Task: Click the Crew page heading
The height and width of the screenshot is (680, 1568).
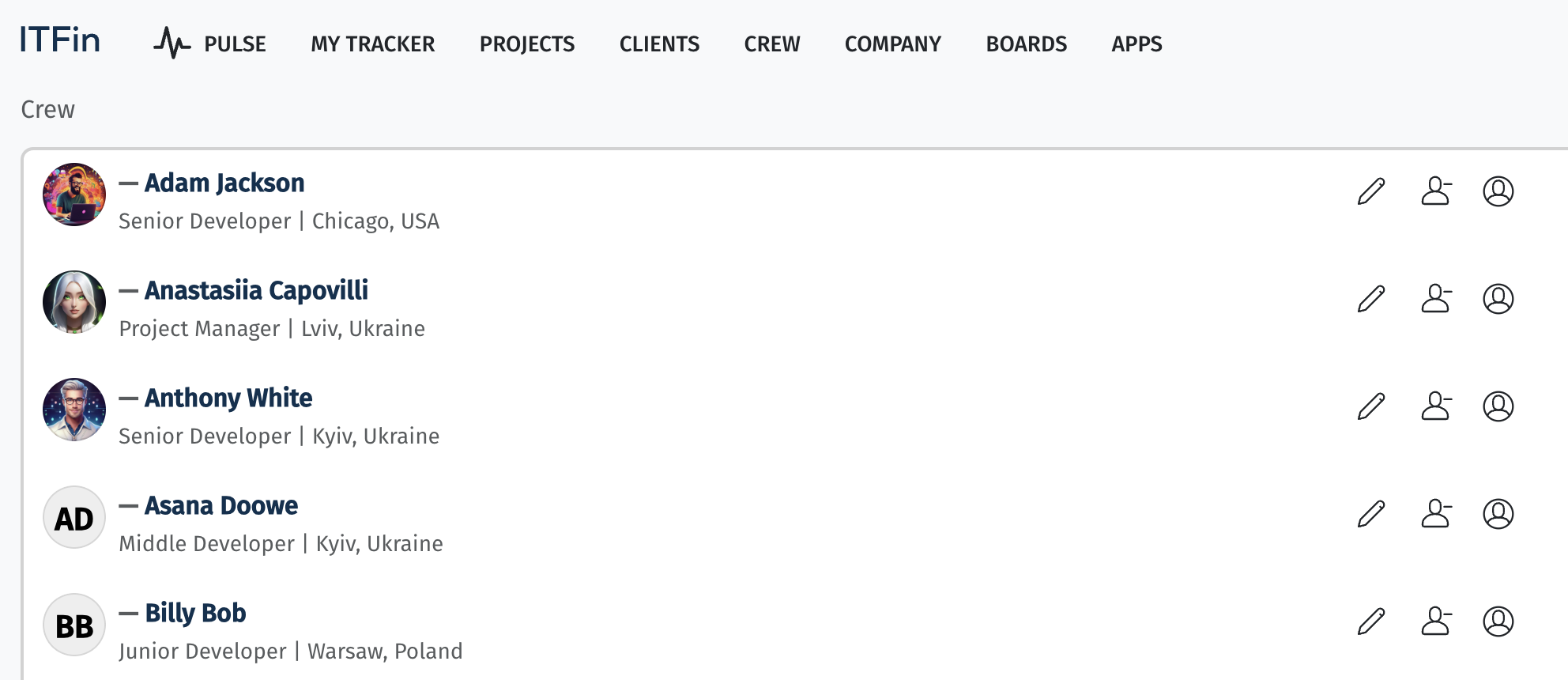Action: click(47, 110)
